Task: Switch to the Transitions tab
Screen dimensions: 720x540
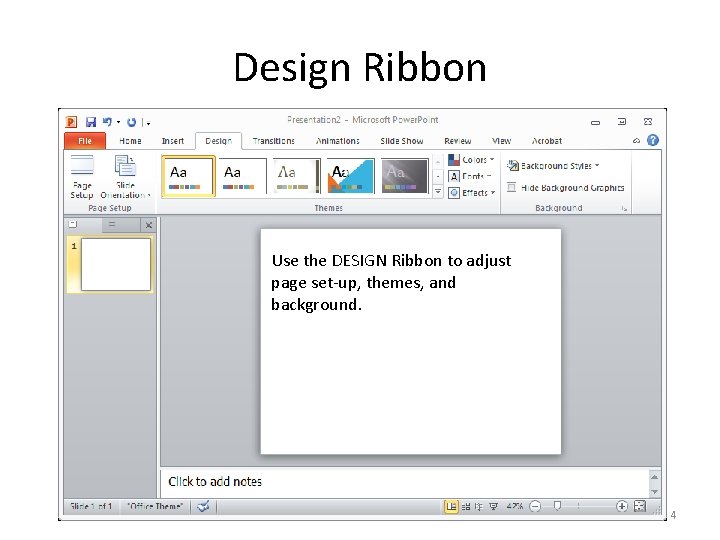Action: click(274, 141)
